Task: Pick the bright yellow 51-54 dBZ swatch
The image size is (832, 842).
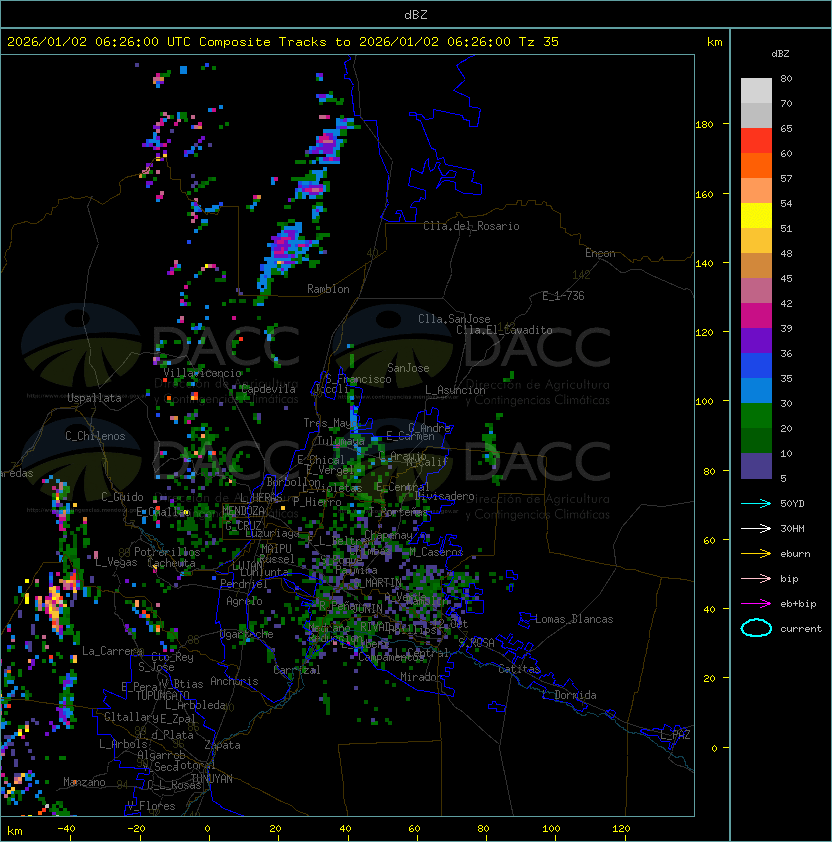Action: click(756, 215)
